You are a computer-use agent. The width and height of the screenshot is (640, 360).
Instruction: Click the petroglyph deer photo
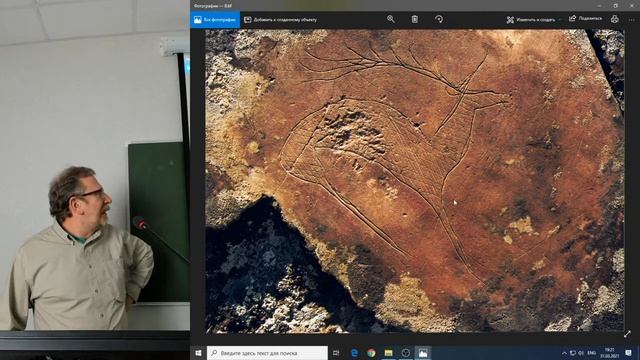click(415, 181)
